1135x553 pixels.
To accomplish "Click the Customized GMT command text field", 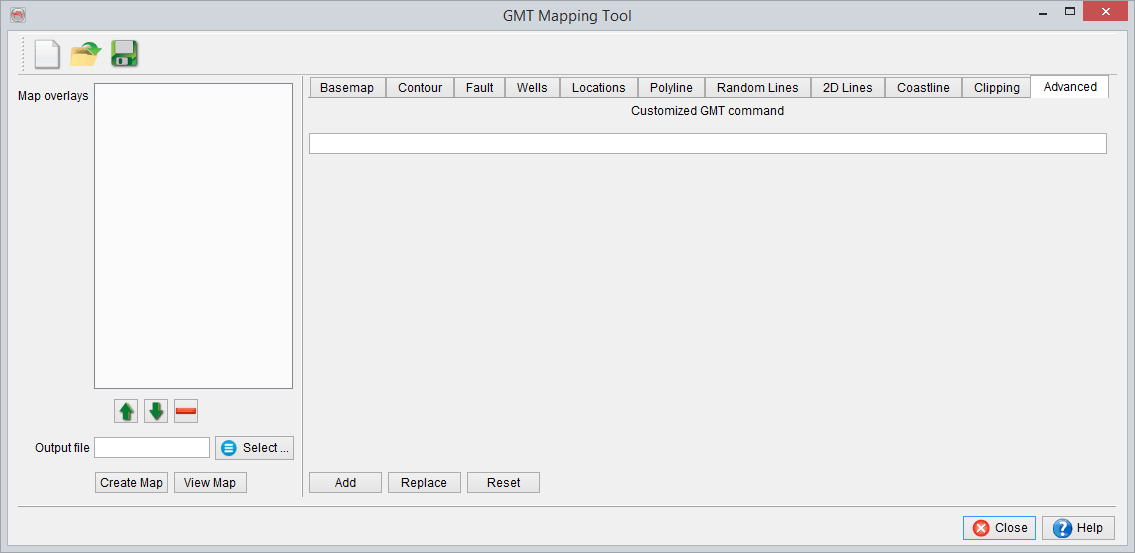I will click(707, 144).
